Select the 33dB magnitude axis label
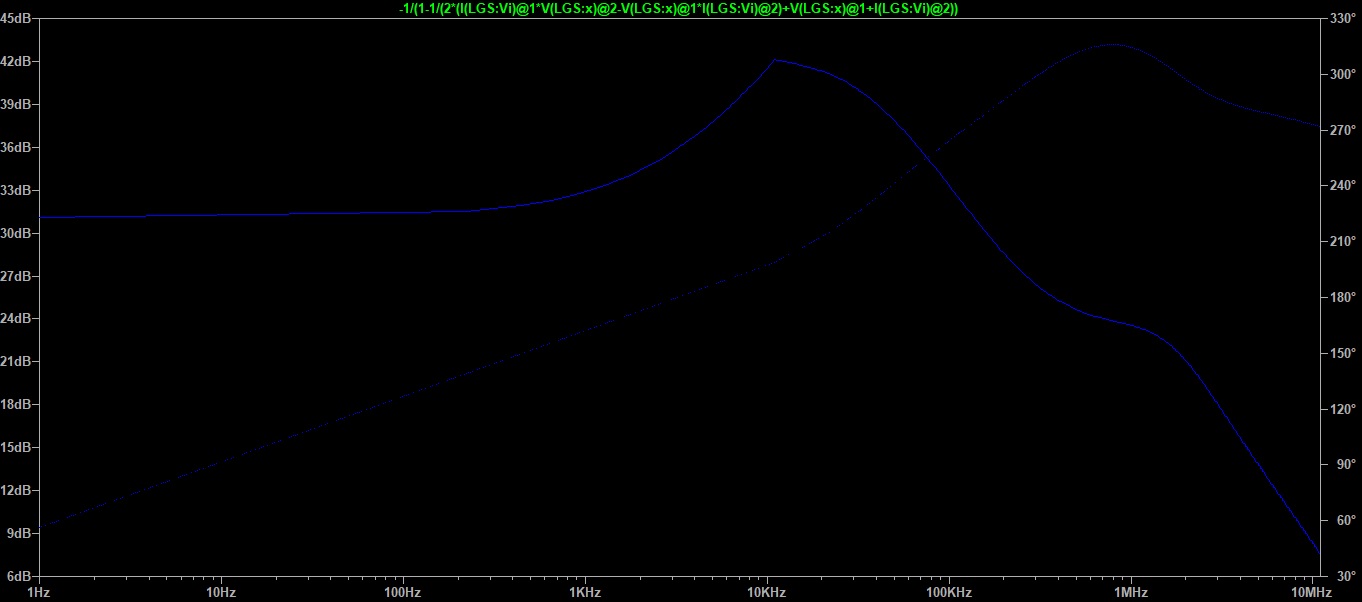This screenshot has width=1362, height=602. pos(18,190)
